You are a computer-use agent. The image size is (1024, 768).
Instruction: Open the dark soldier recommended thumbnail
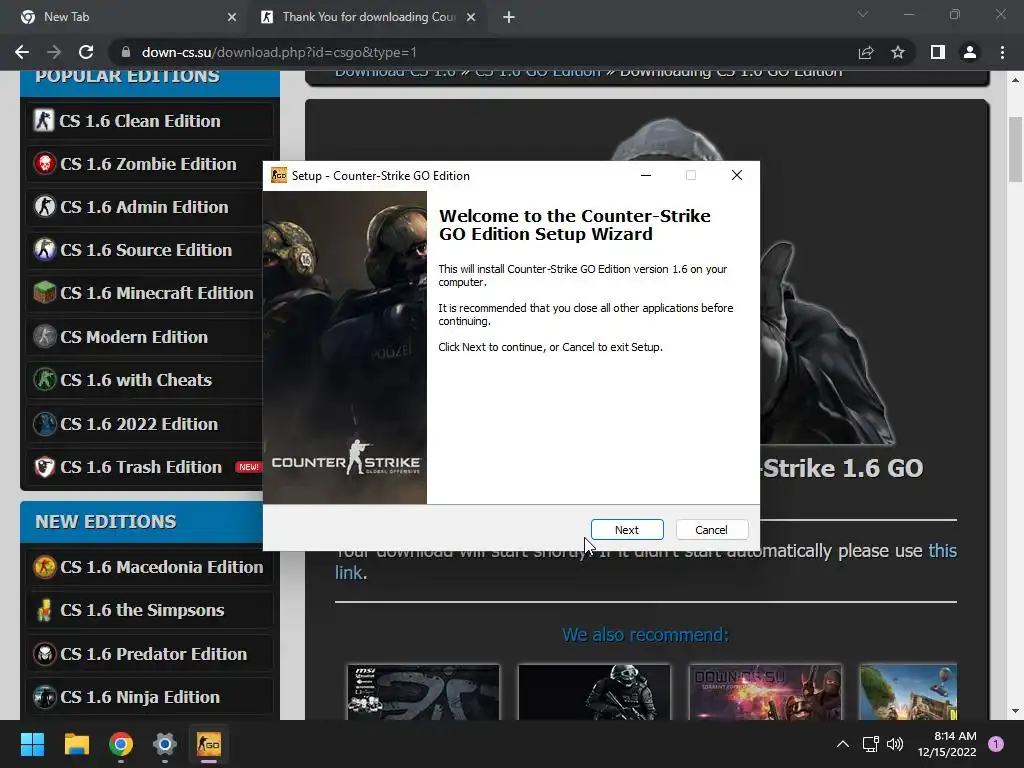point(594,692)
